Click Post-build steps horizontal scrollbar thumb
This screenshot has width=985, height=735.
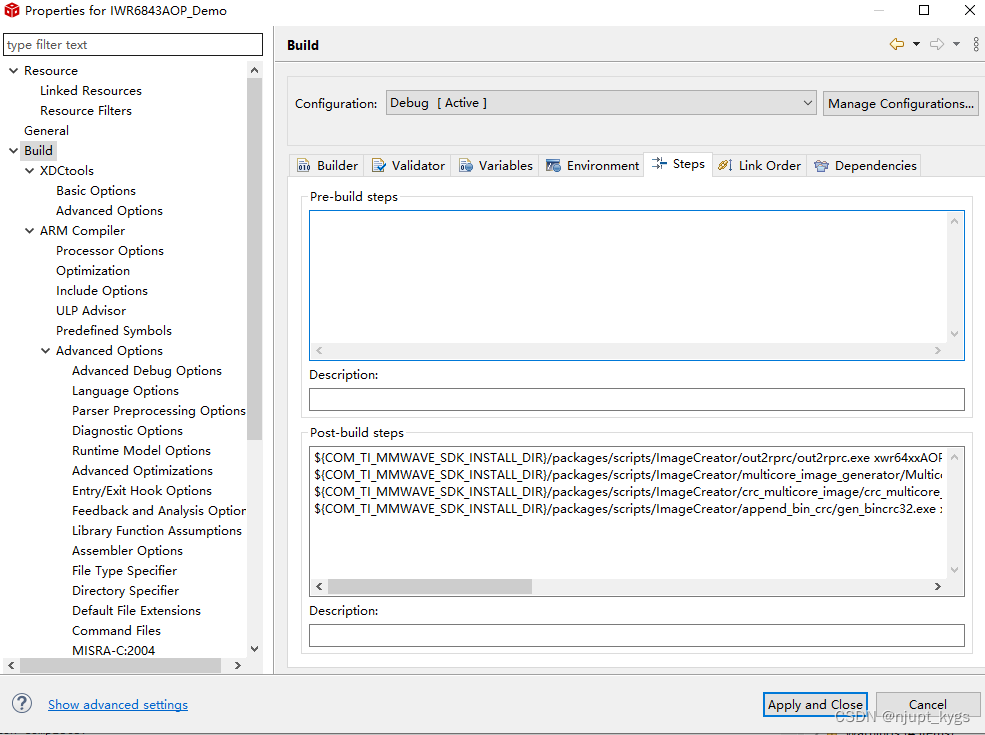point(430,586)
